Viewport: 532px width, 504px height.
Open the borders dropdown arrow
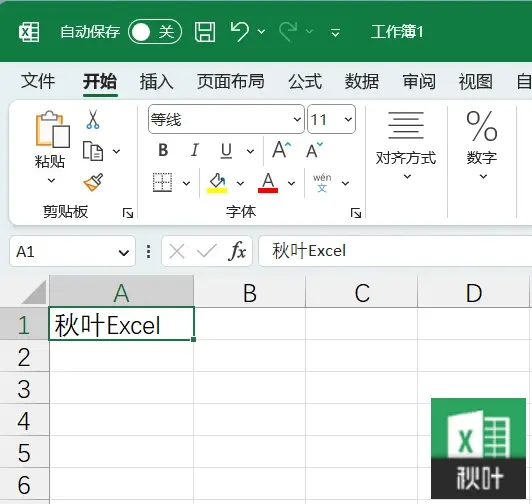tap(186, 183)
